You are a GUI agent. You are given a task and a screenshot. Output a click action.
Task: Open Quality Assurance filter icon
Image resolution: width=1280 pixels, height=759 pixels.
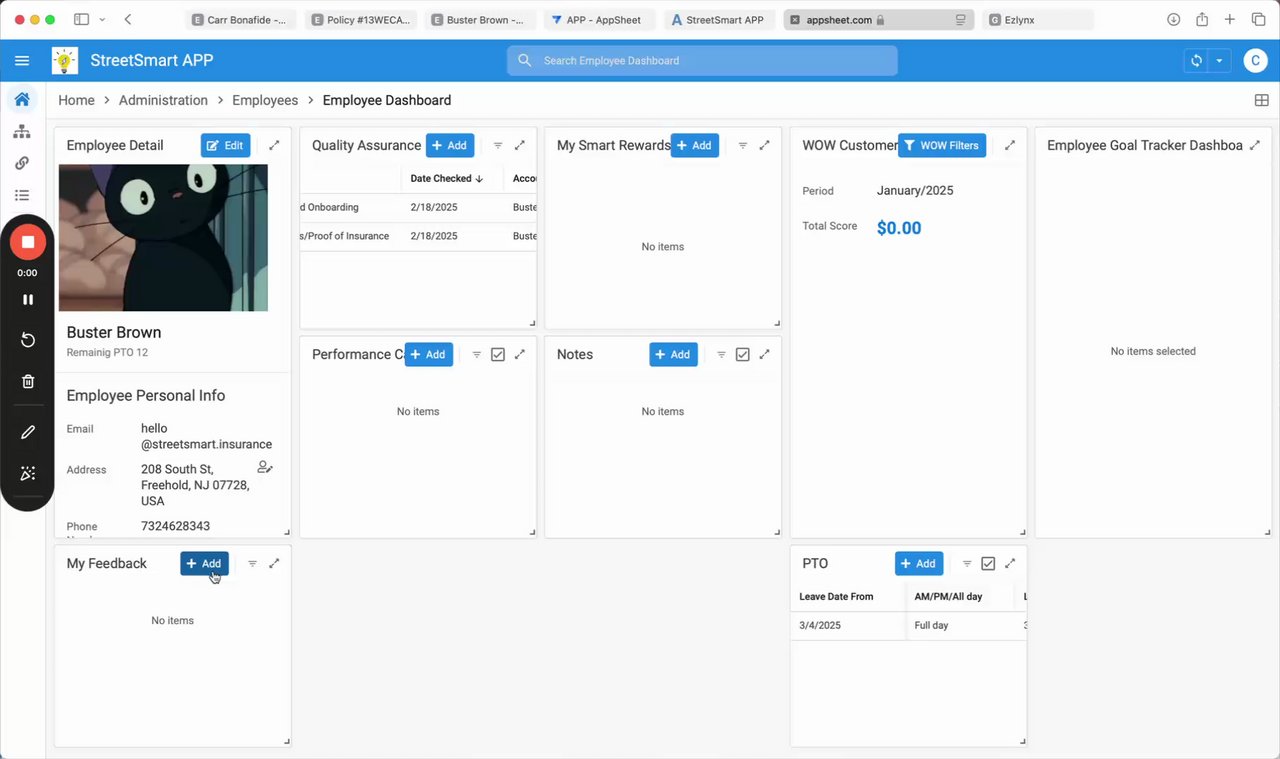click(498, 145)
